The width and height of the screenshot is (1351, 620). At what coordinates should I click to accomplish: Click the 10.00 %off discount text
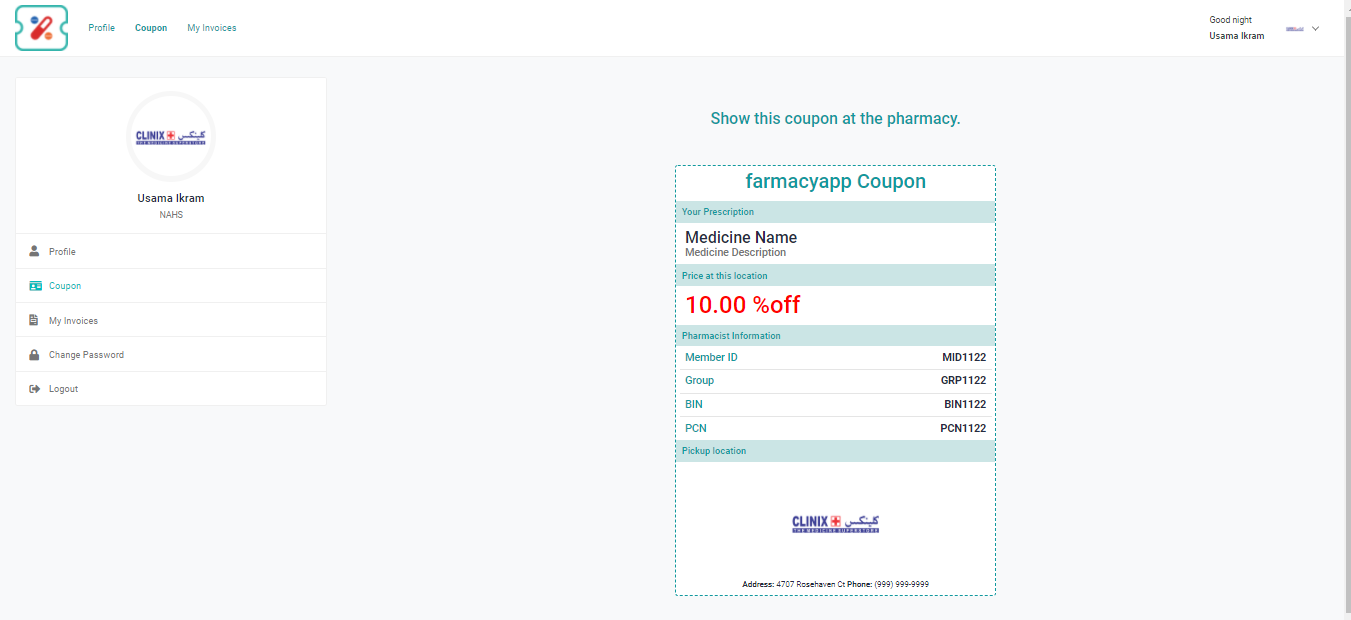pos(742,305)
